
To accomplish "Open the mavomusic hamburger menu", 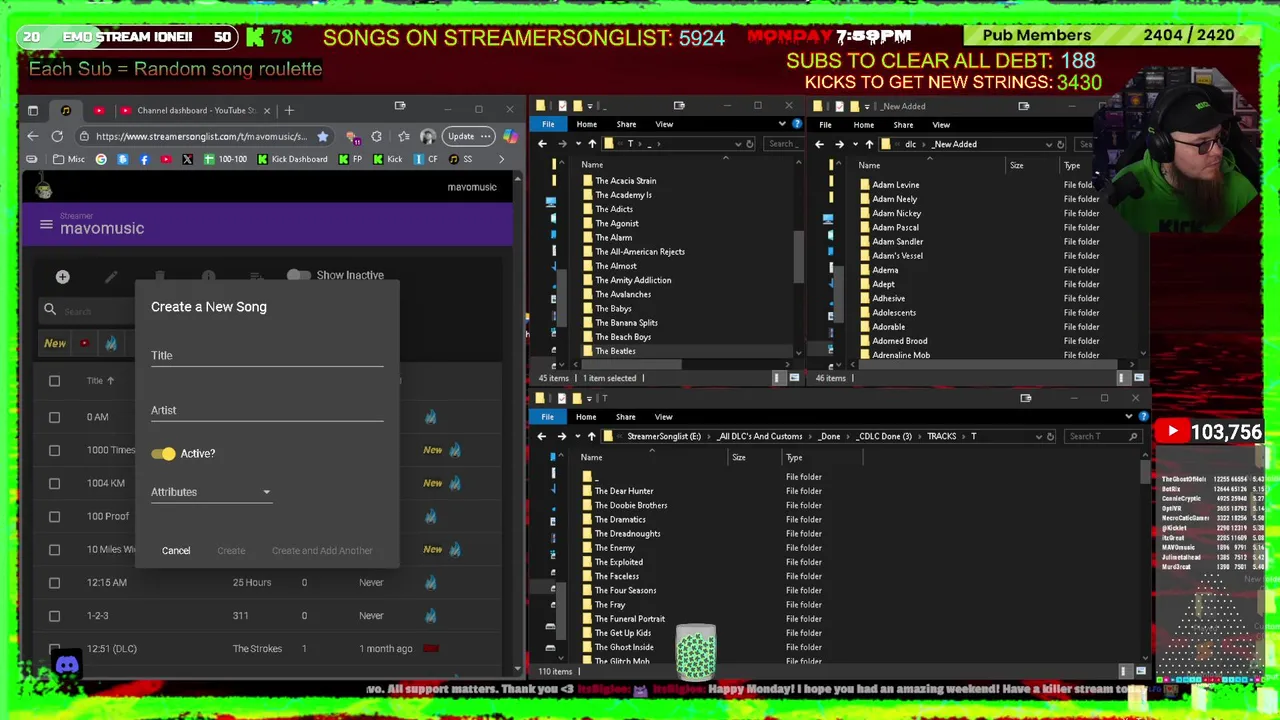I will [46, 225].
